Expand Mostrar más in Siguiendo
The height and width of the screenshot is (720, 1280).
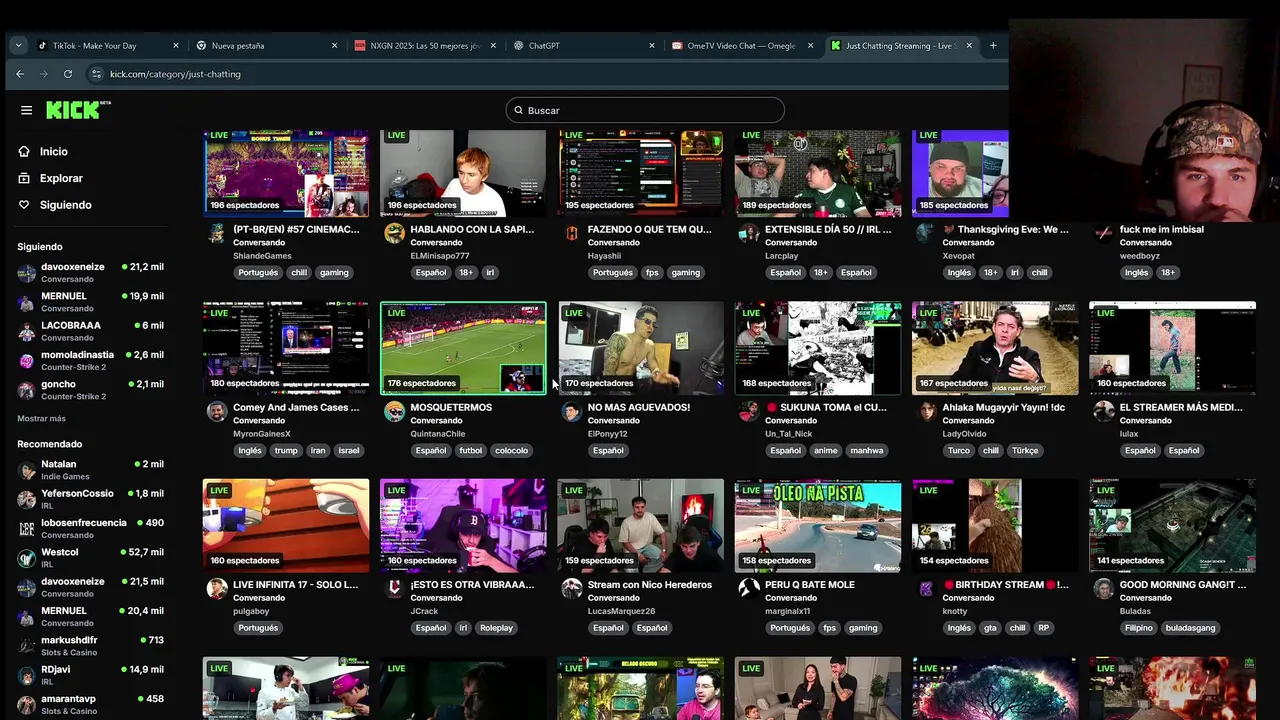pos(41,418)
